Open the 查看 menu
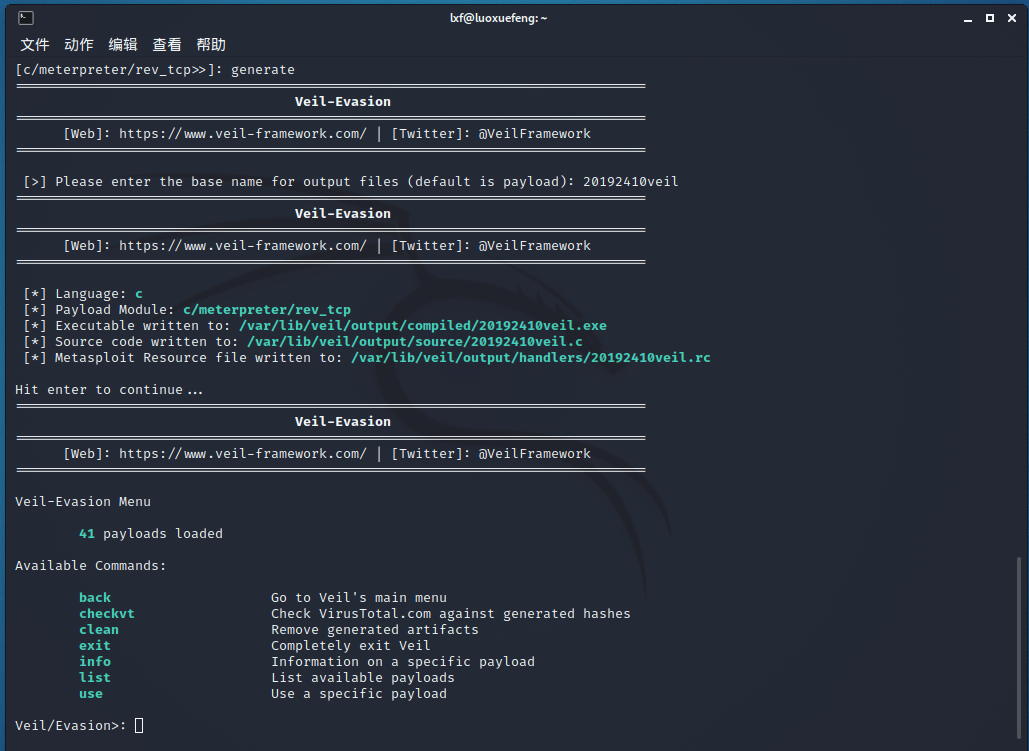 (167, 45)
